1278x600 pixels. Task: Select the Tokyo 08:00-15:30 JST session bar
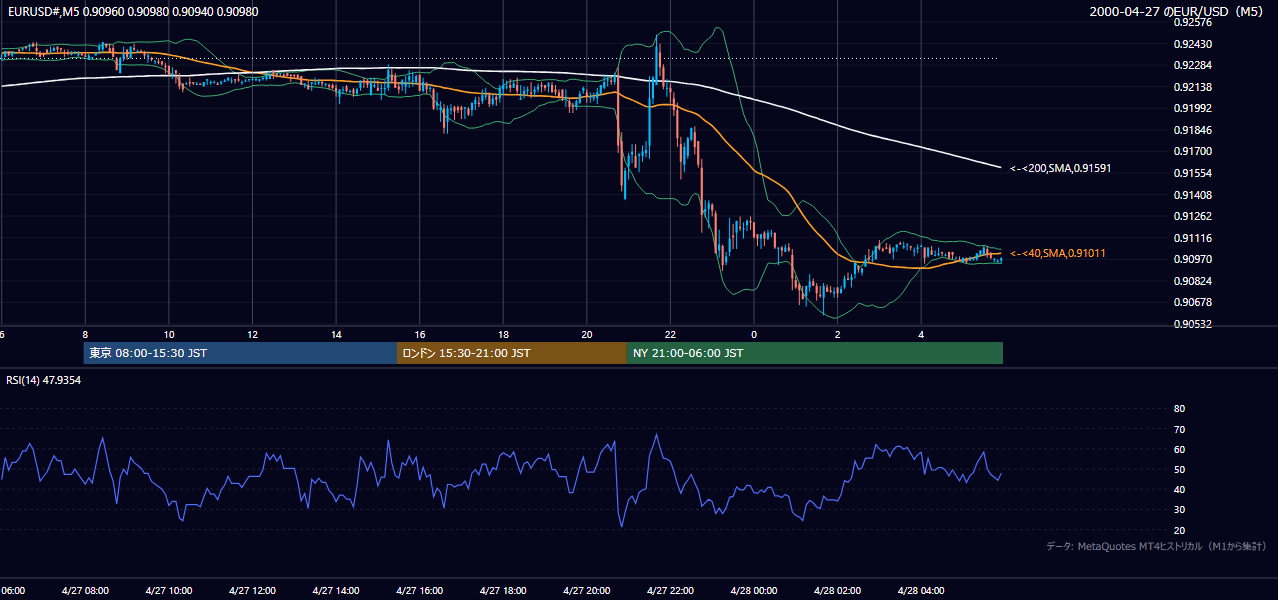click(x=240, y=353)
